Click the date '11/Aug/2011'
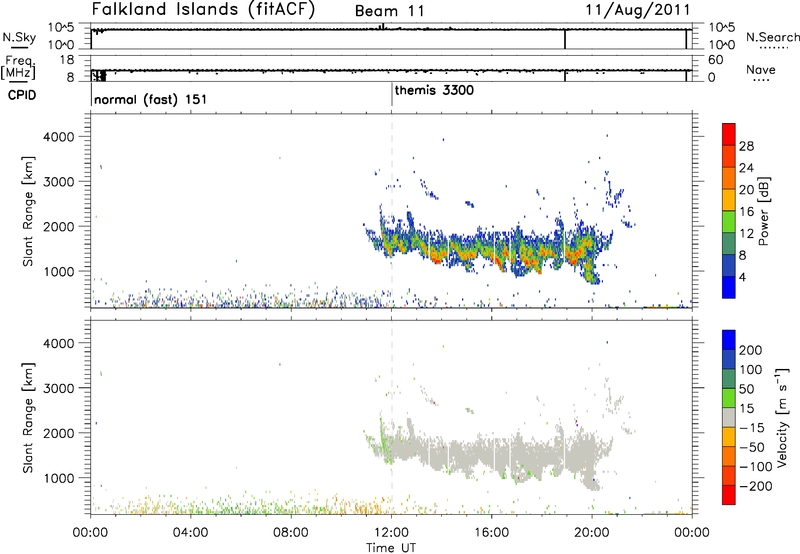 pos(638,10)
